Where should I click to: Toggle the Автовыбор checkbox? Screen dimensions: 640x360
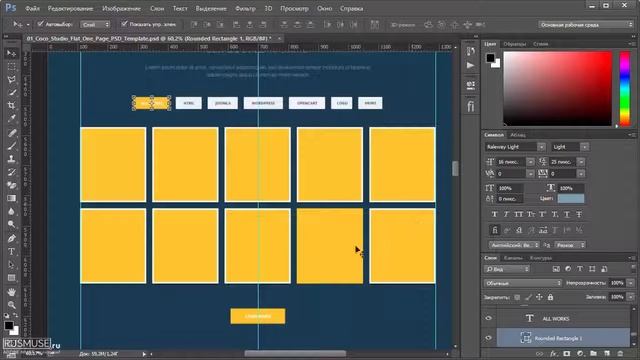pyautogui.click(x=40, y=24)
